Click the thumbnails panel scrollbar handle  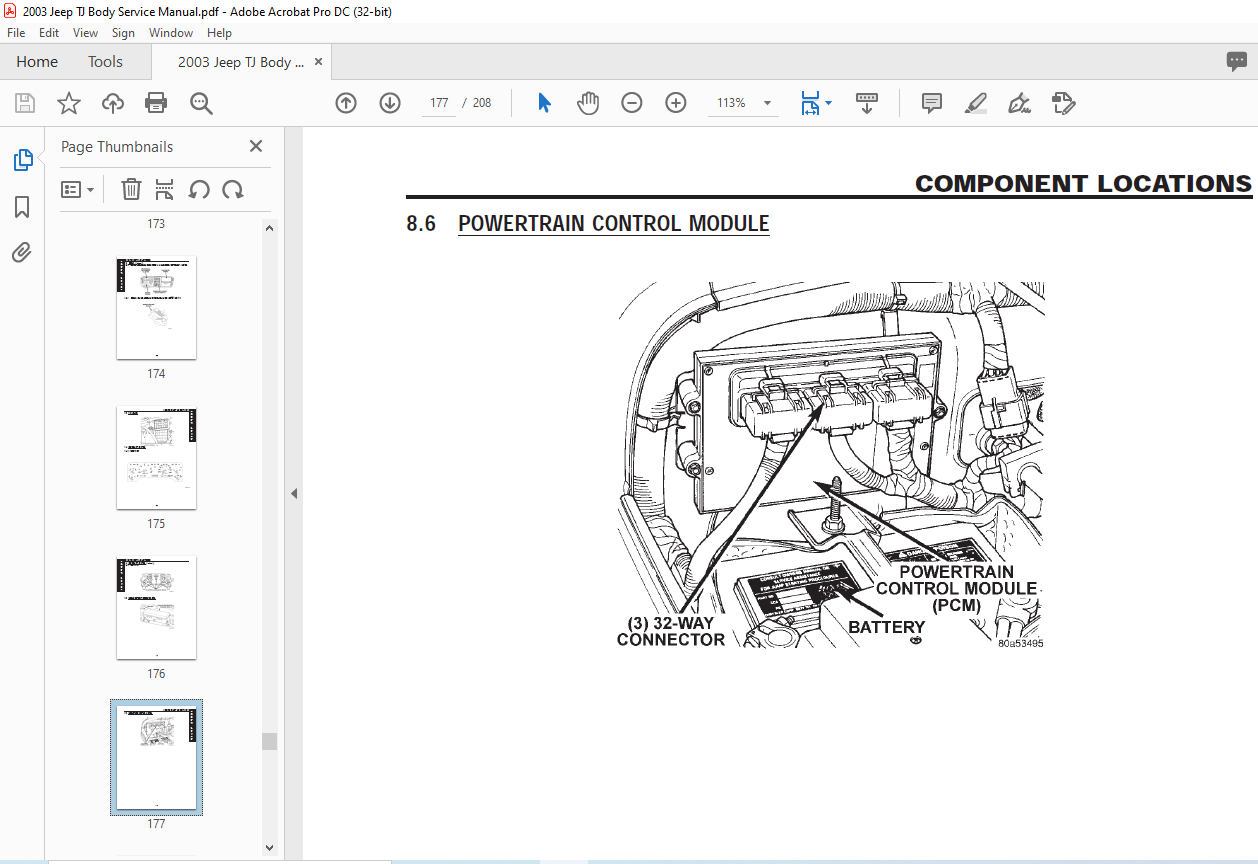(269, 741)
